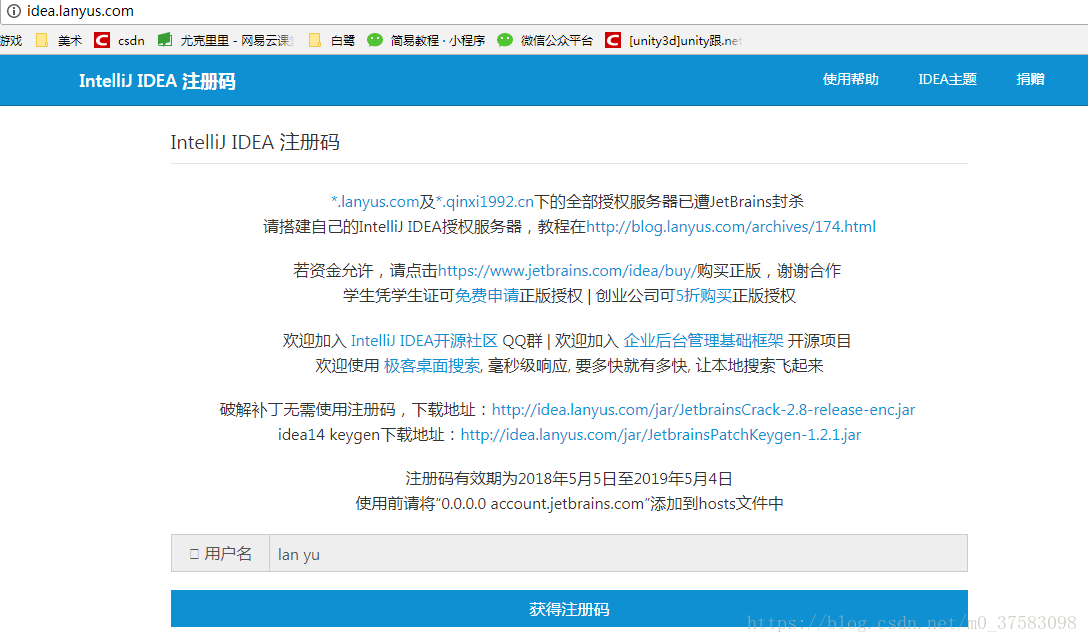The width and height of the screenshot is (1088, 643).
Task: Open the blog.lanyus.com/archives/174.html tutorial link
Action: [x=731, y=227]
